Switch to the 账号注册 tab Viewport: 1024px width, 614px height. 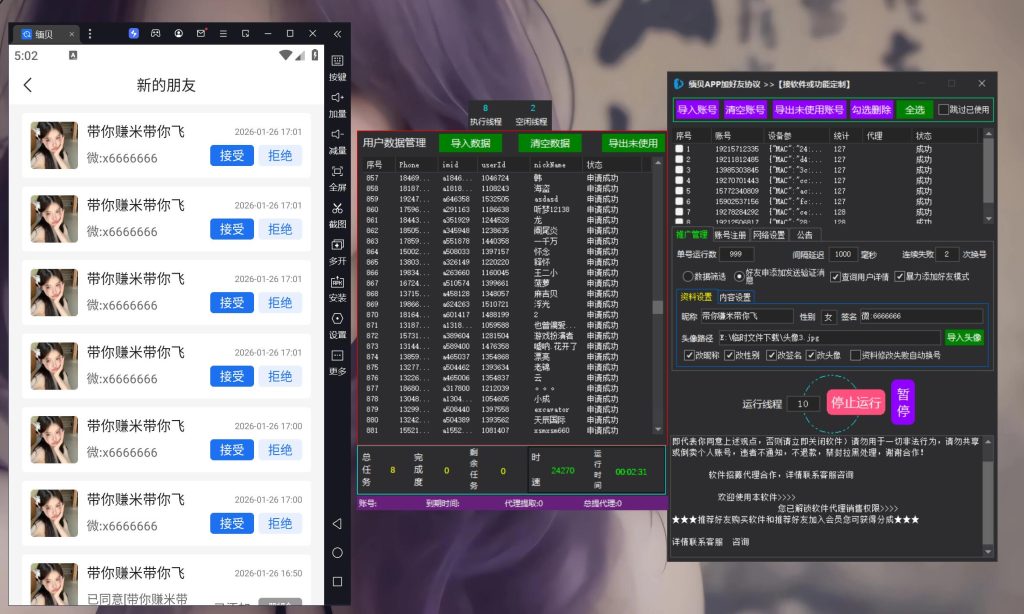tap(729, 235)
